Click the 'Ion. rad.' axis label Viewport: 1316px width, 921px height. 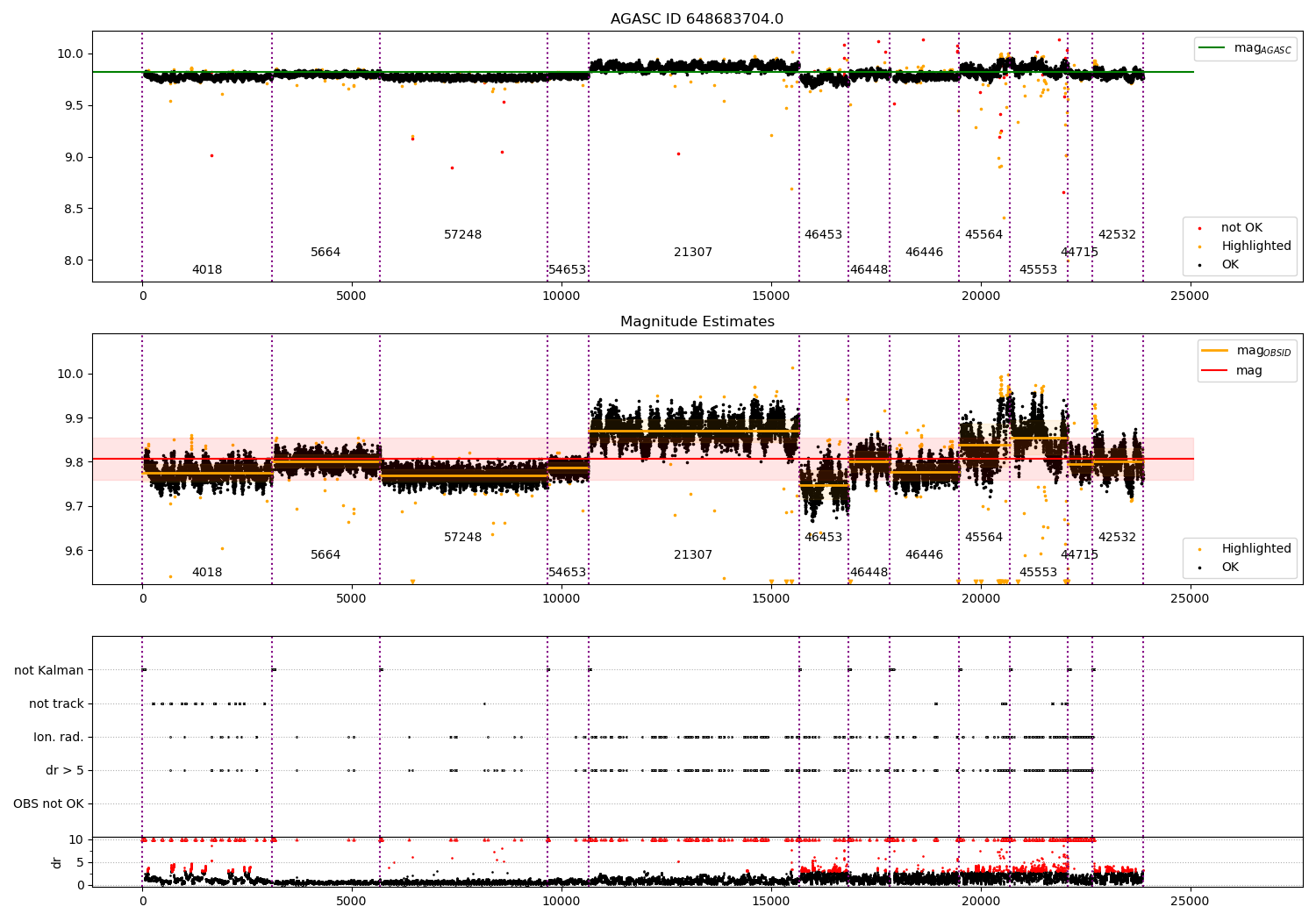pyautogui.click(x=59, y=738)
